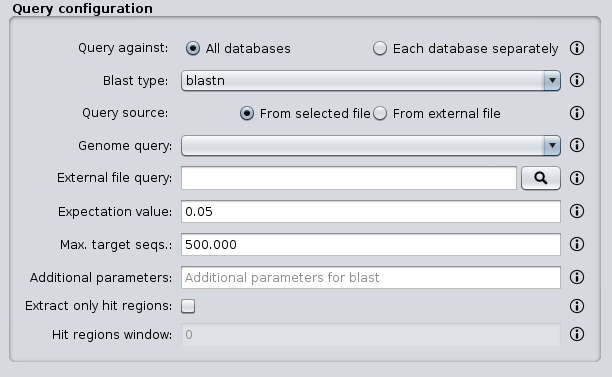612x377 pixels.
Task: Click the Query source: label
Action: coord(125,113)
